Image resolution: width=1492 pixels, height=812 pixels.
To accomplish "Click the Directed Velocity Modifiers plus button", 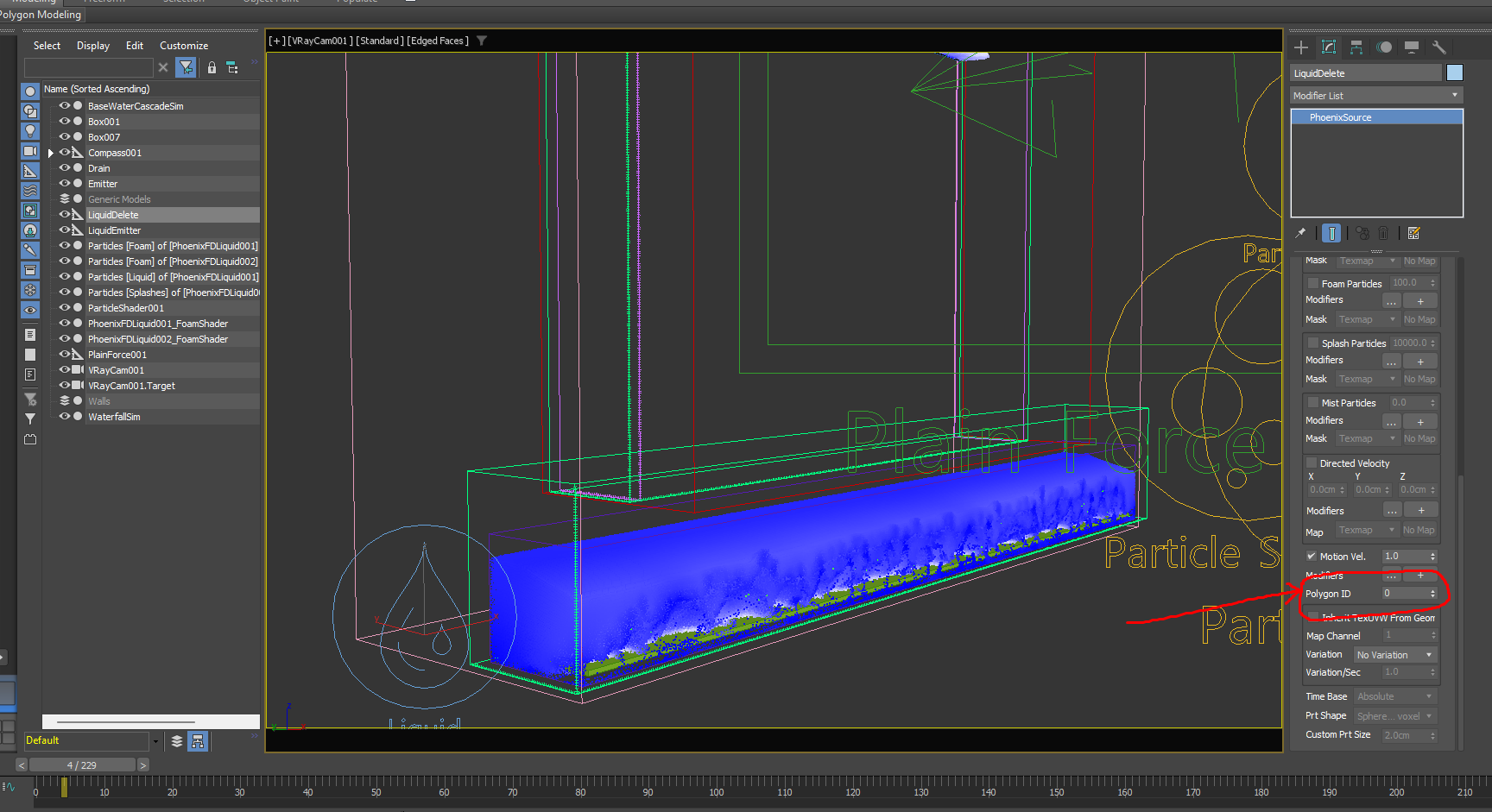I will [x=1421, y=511].
